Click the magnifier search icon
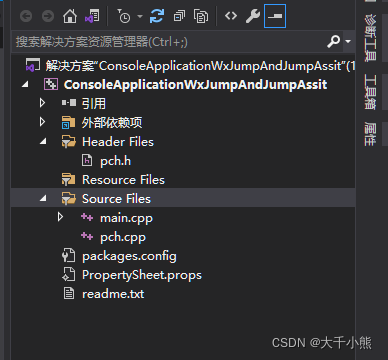The height and width of the screenshot is (360, 388). (x=333, y=42)
